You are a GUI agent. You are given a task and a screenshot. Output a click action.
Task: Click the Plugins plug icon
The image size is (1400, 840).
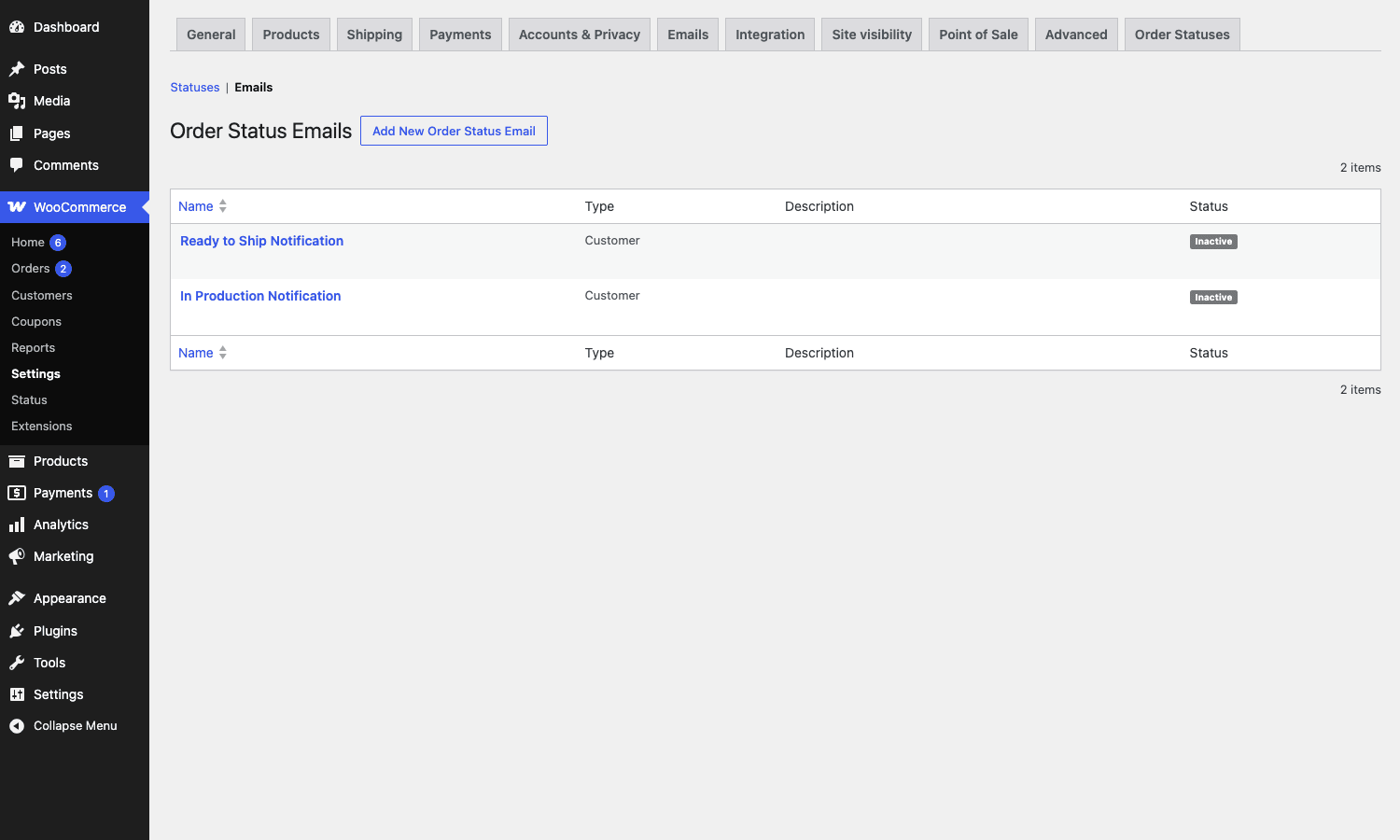(x=17, y=631)
